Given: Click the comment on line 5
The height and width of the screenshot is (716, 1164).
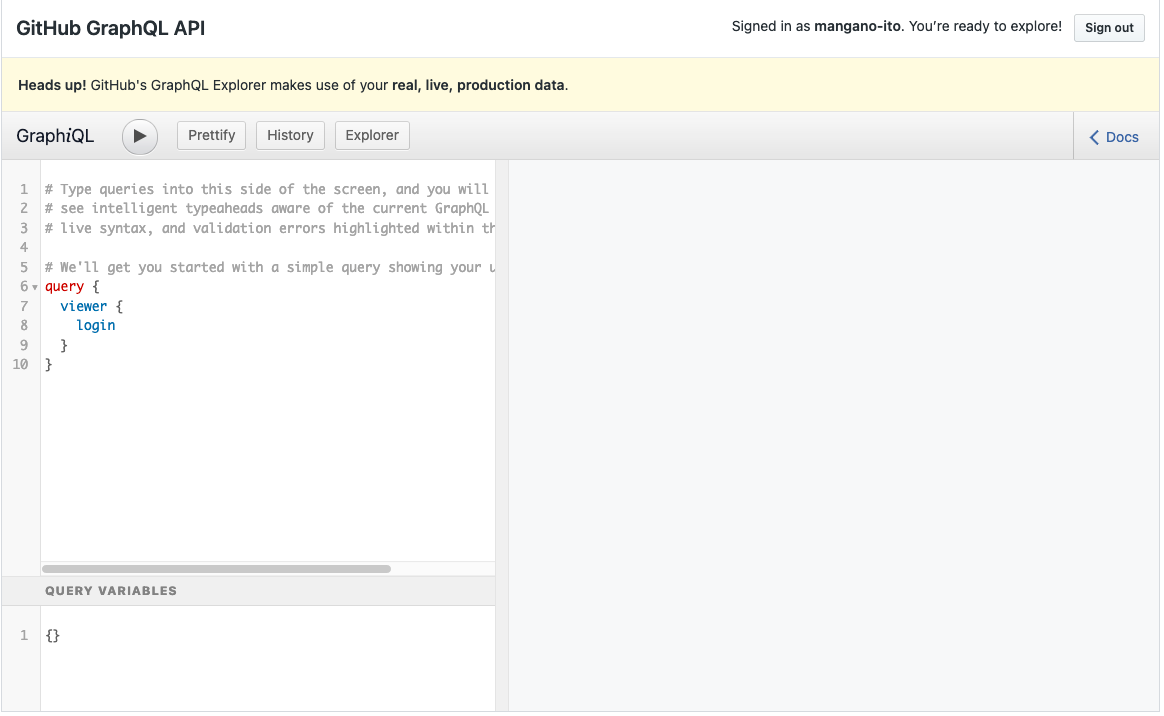Looking at the screenshot, I should [x=269, y=267].
